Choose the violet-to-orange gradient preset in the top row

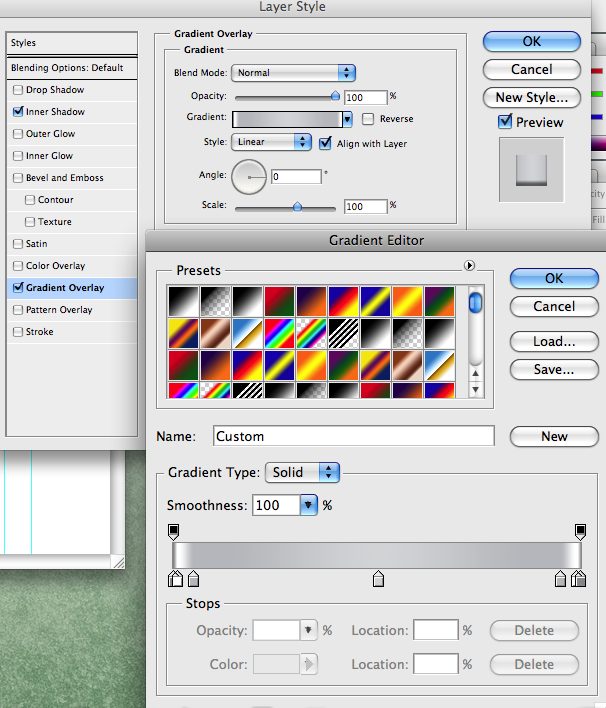pos(311,301)
